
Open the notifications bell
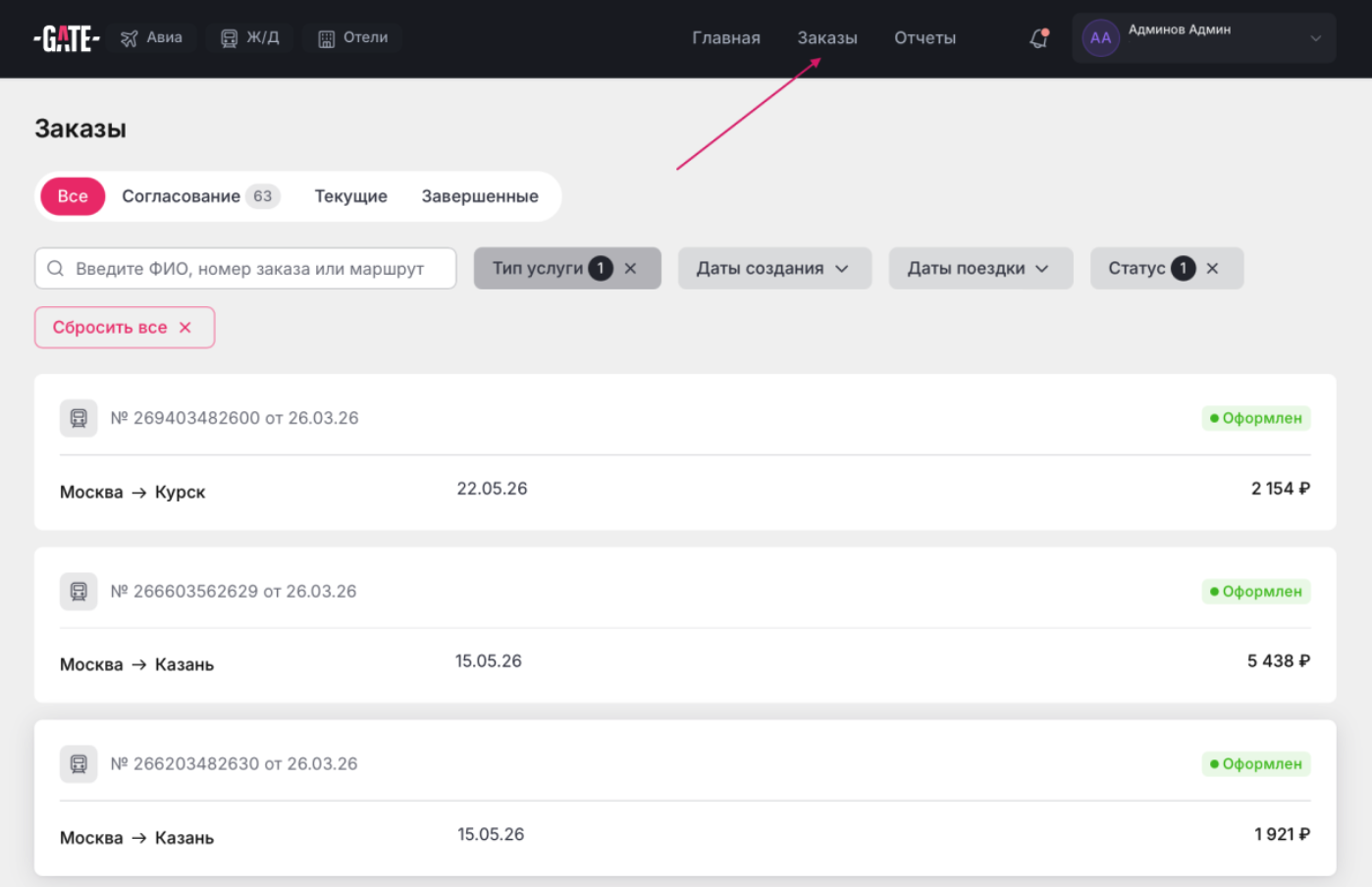pos(1038,38)
